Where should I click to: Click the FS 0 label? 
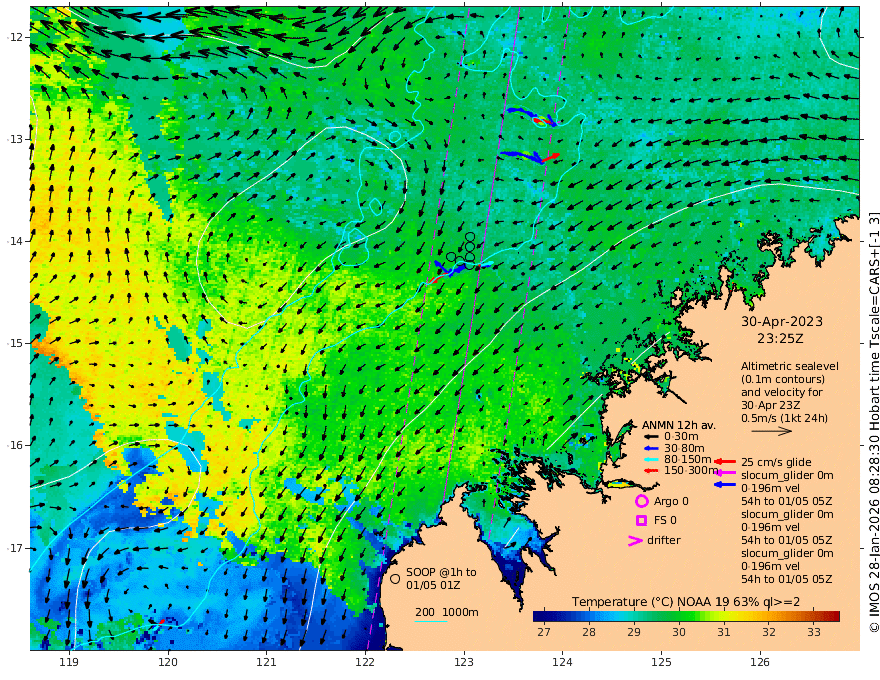point(666,521)
